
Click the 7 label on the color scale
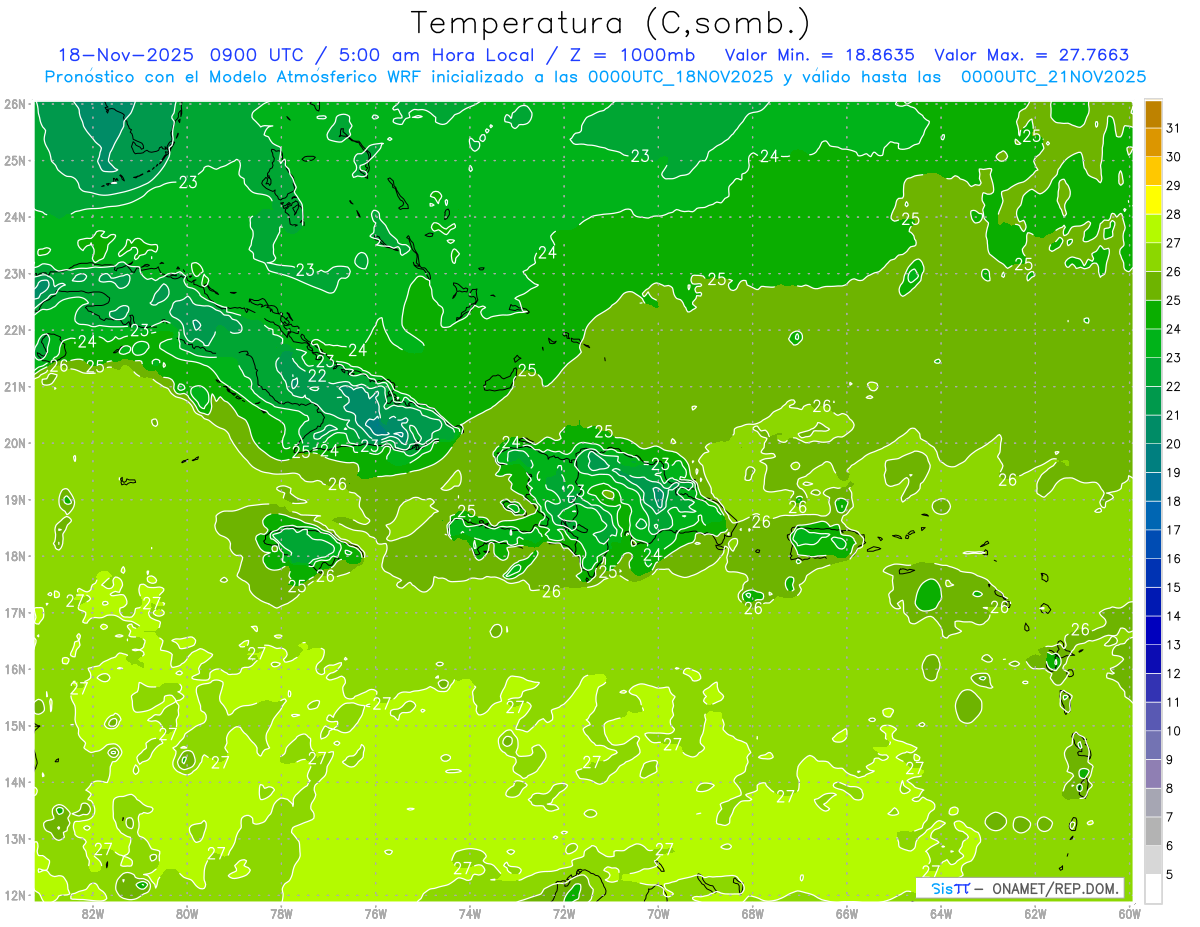[x=1169, y=817]
